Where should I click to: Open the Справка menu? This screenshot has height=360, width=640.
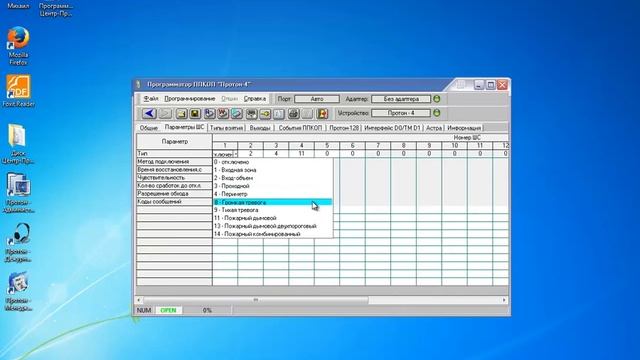click(254, 99)
